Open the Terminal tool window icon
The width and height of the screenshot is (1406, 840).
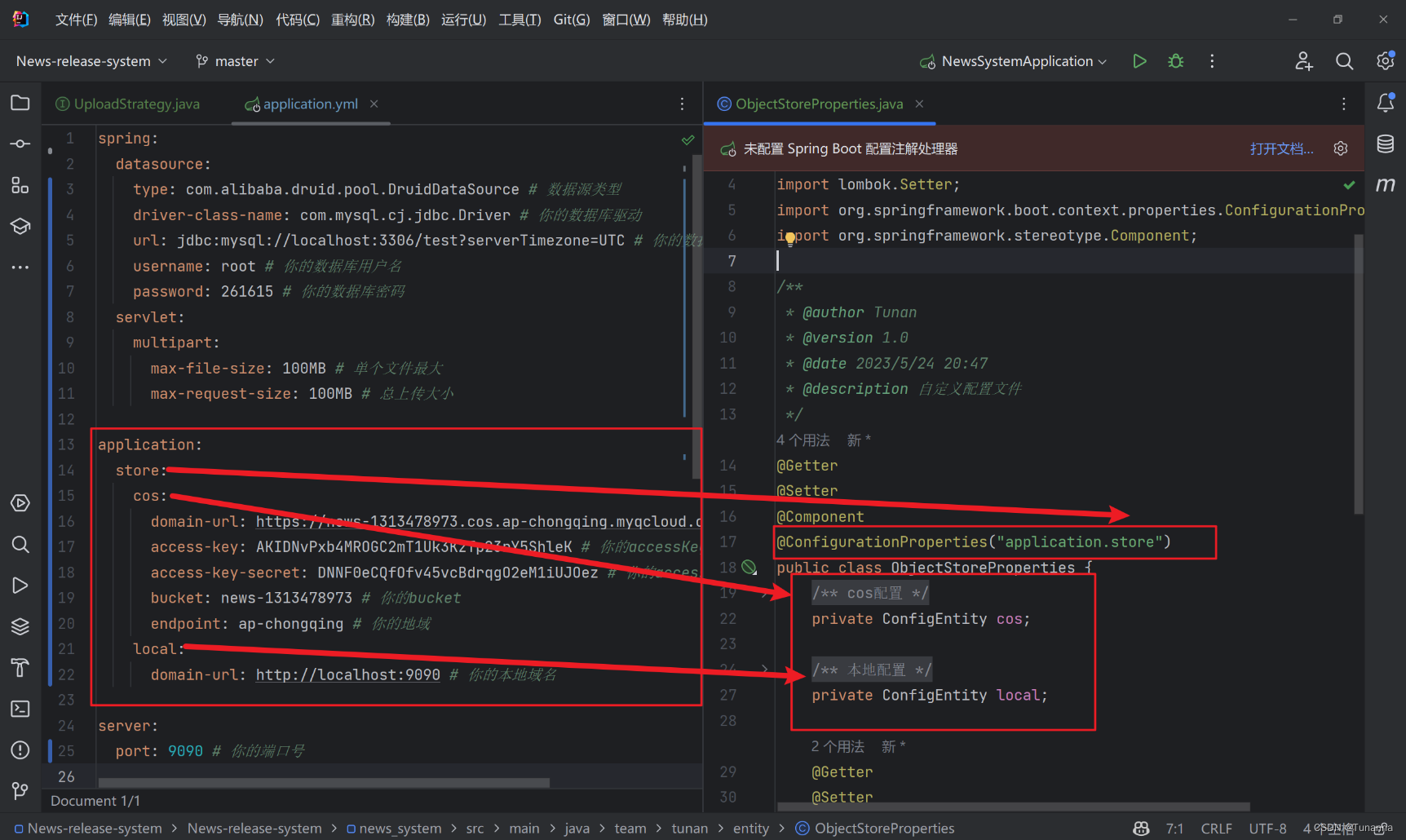[20, 709]
